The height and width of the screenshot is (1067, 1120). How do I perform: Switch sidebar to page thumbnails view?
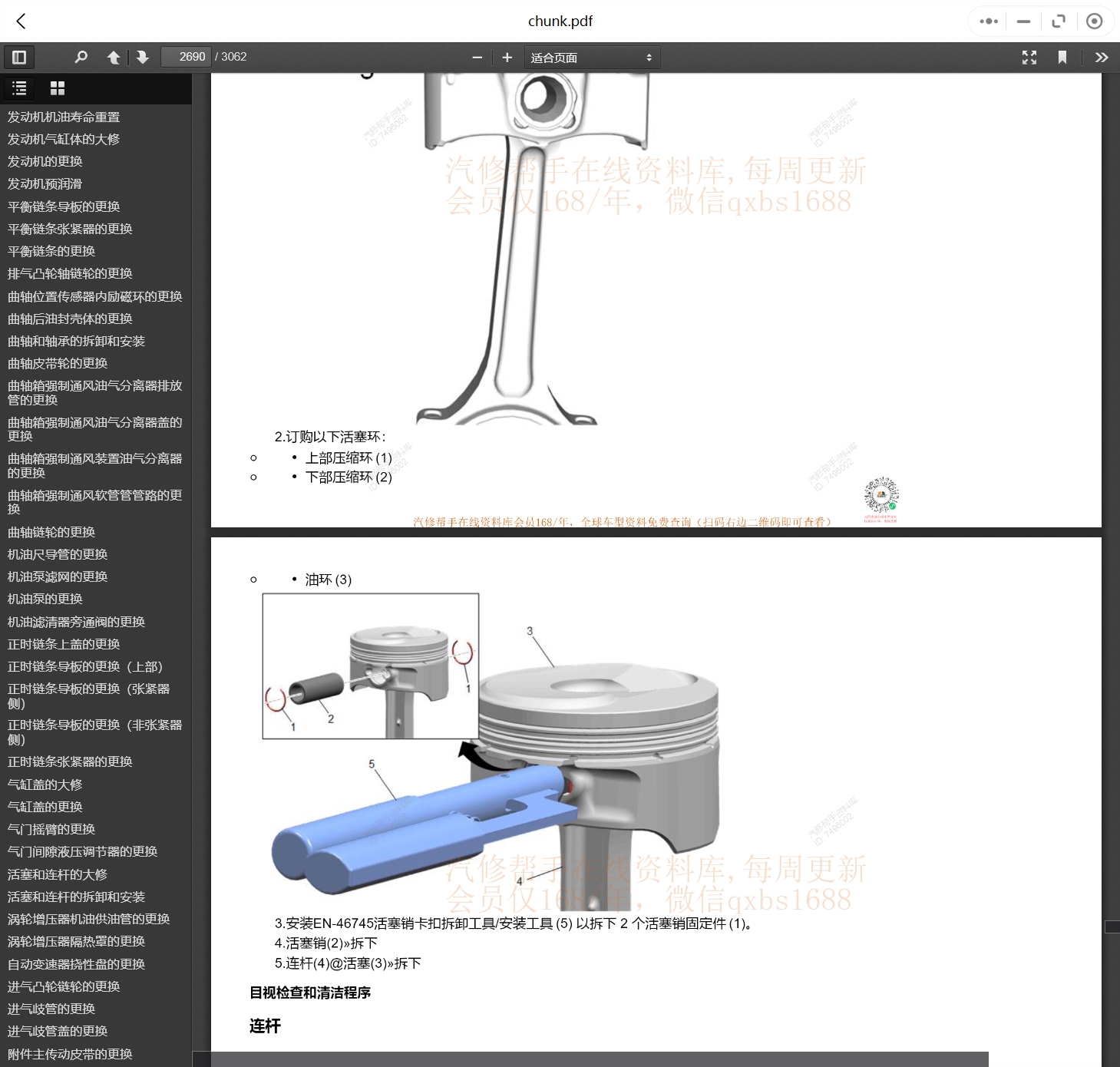tap(57, 88)
